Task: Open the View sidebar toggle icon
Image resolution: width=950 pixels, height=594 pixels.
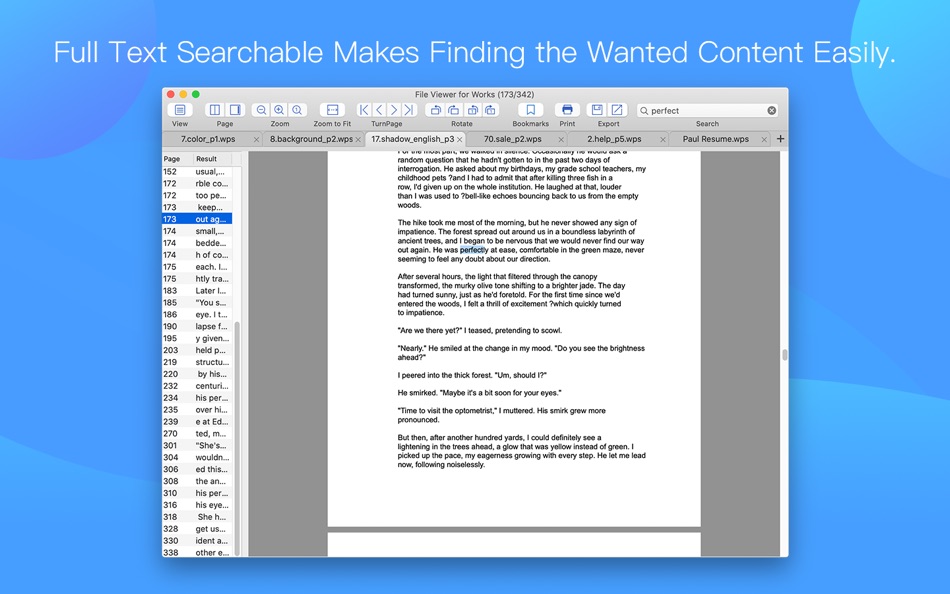Action: [180, 110]
